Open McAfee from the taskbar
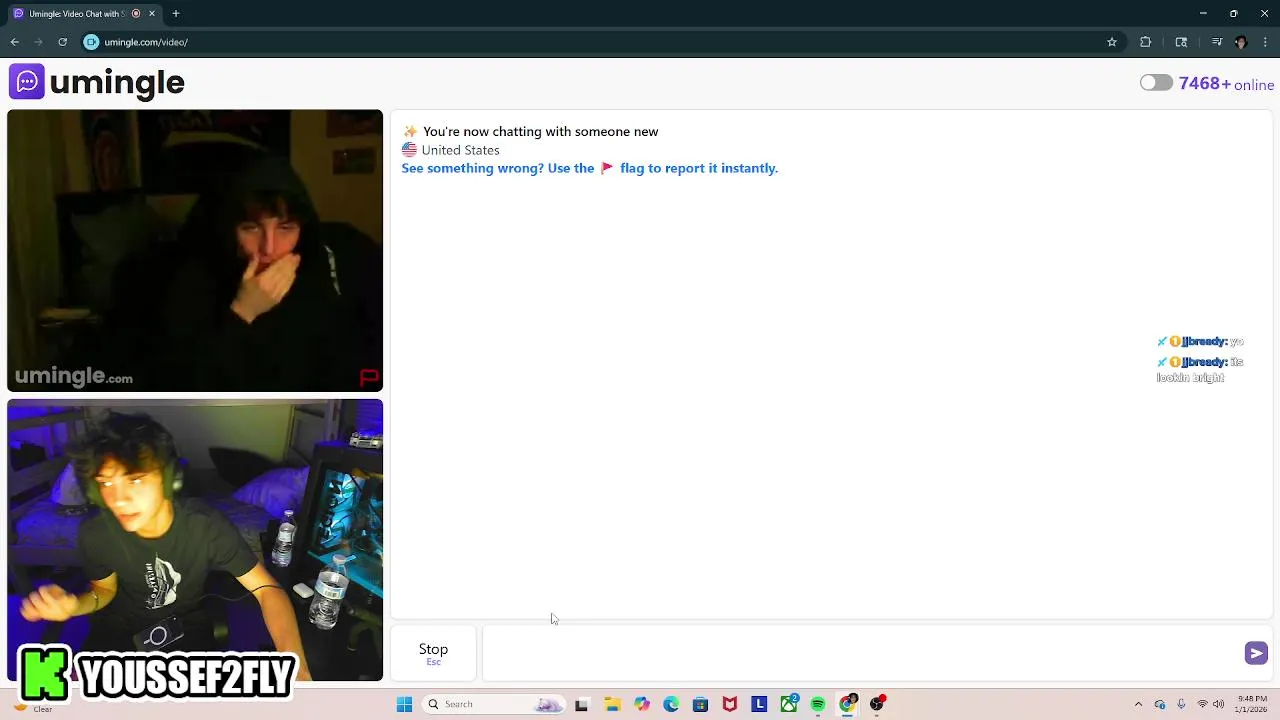The height and width of the screenshot is (720, 1280). pyautogui.click(x=730, y=704)
